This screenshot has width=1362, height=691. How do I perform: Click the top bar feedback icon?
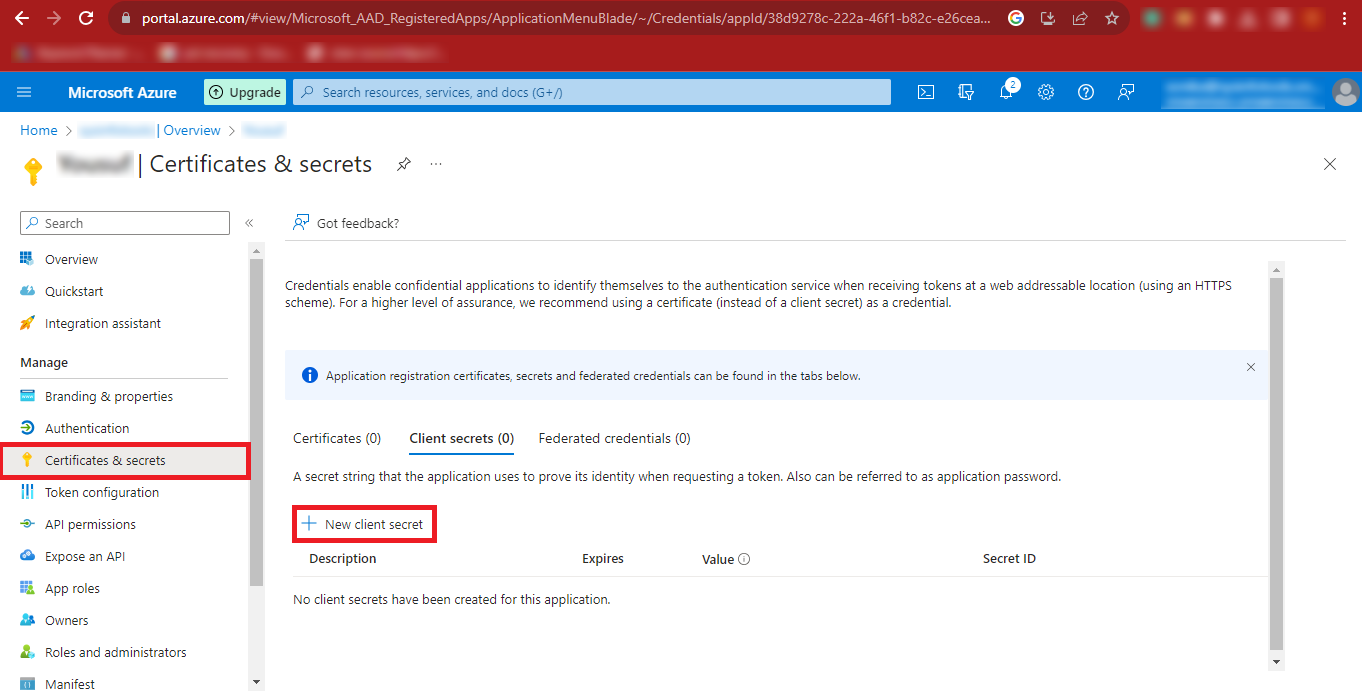tap(1126, 92)
